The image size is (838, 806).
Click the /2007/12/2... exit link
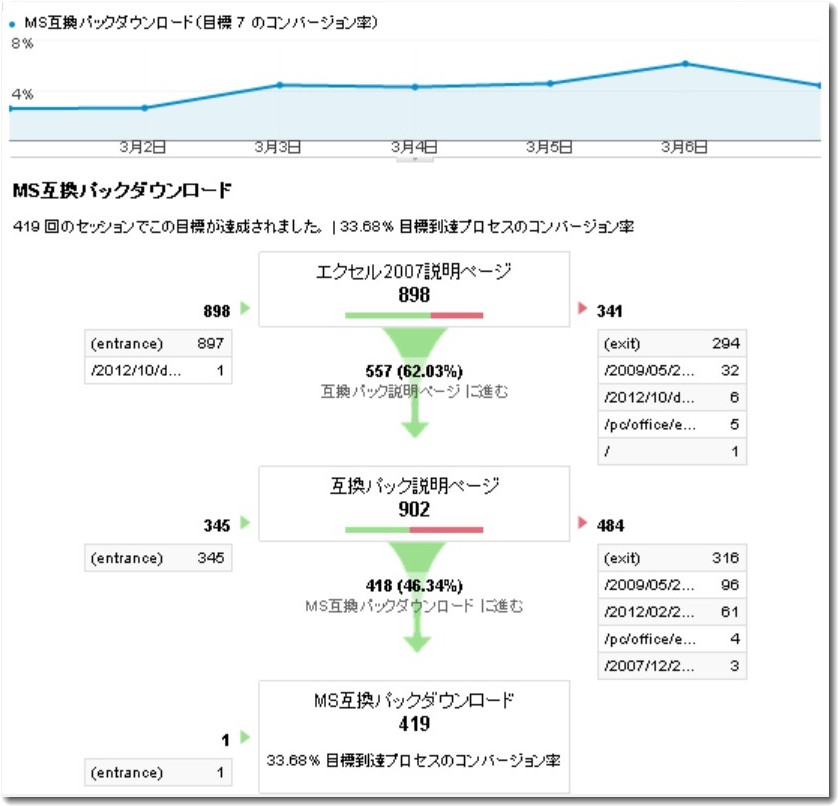[x=668, y=665]
